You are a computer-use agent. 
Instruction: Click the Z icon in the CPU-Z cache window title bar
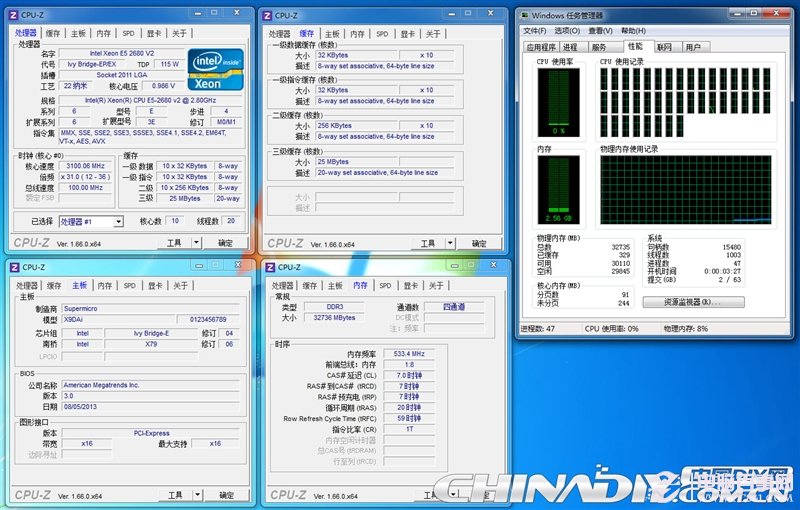(x=267, y=16)
